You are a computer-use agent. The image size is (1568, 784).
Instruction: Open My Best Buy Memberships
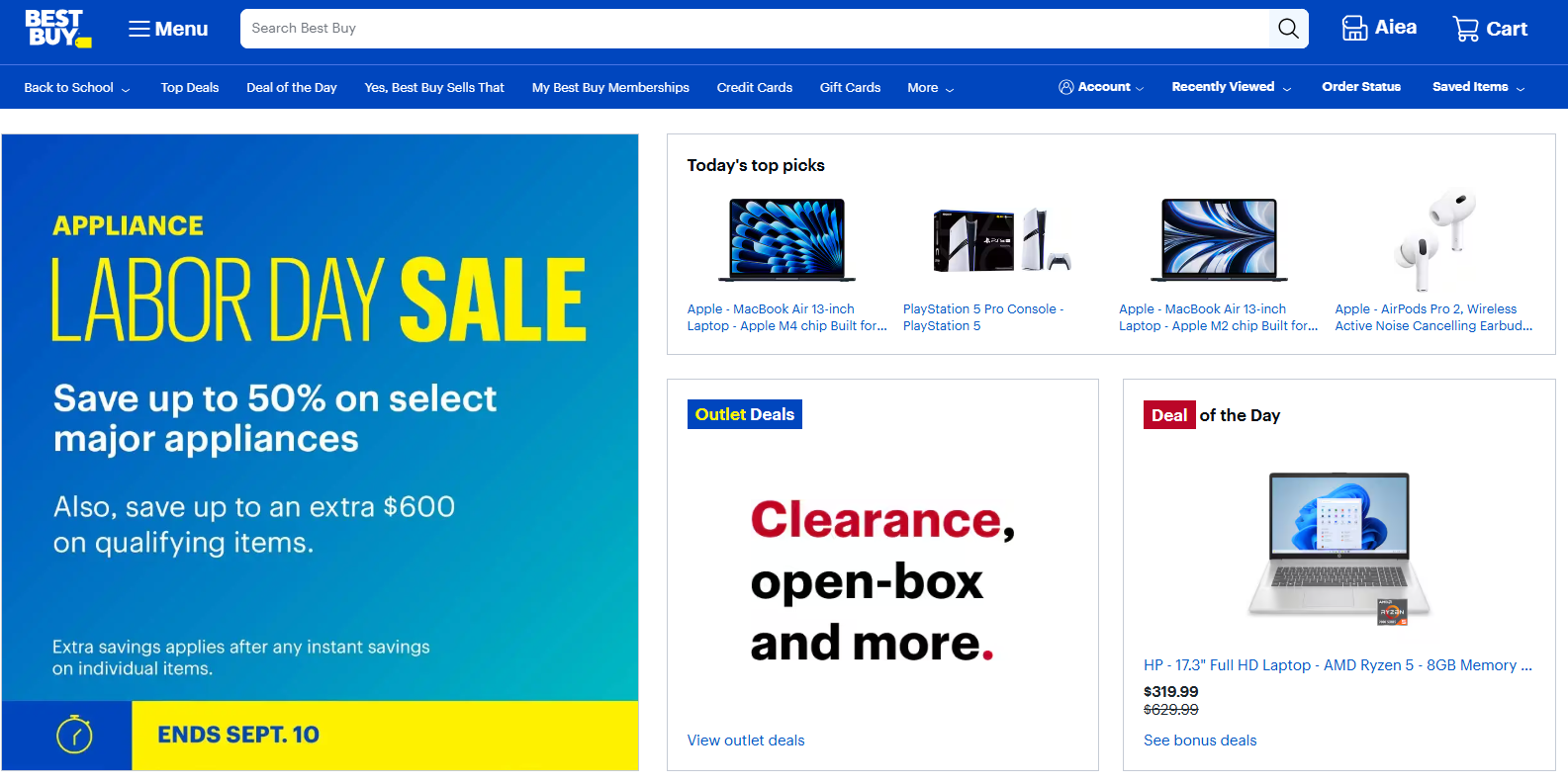tap(610, 87)
